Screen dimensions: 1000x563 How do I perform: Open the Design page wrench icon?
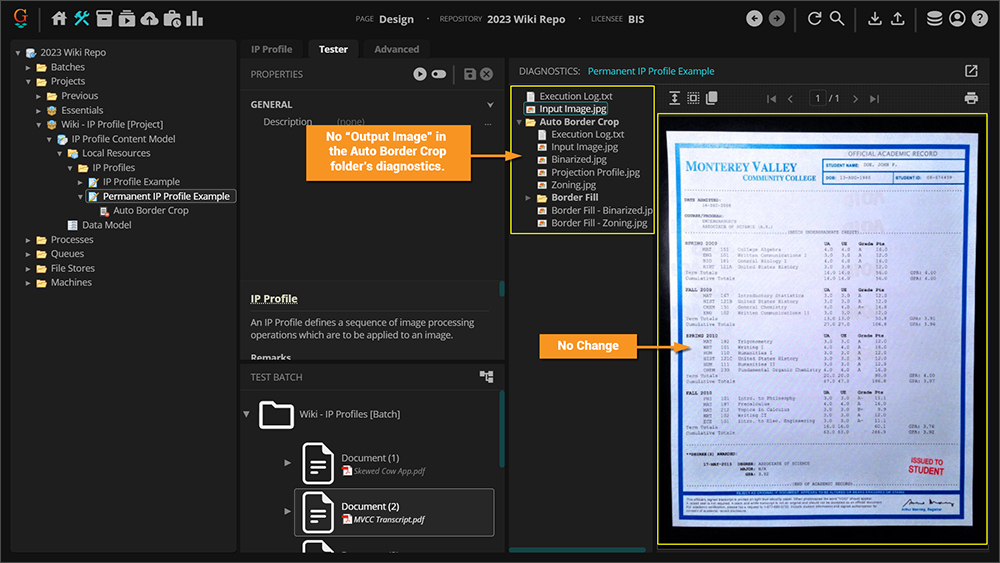(82, 18)
